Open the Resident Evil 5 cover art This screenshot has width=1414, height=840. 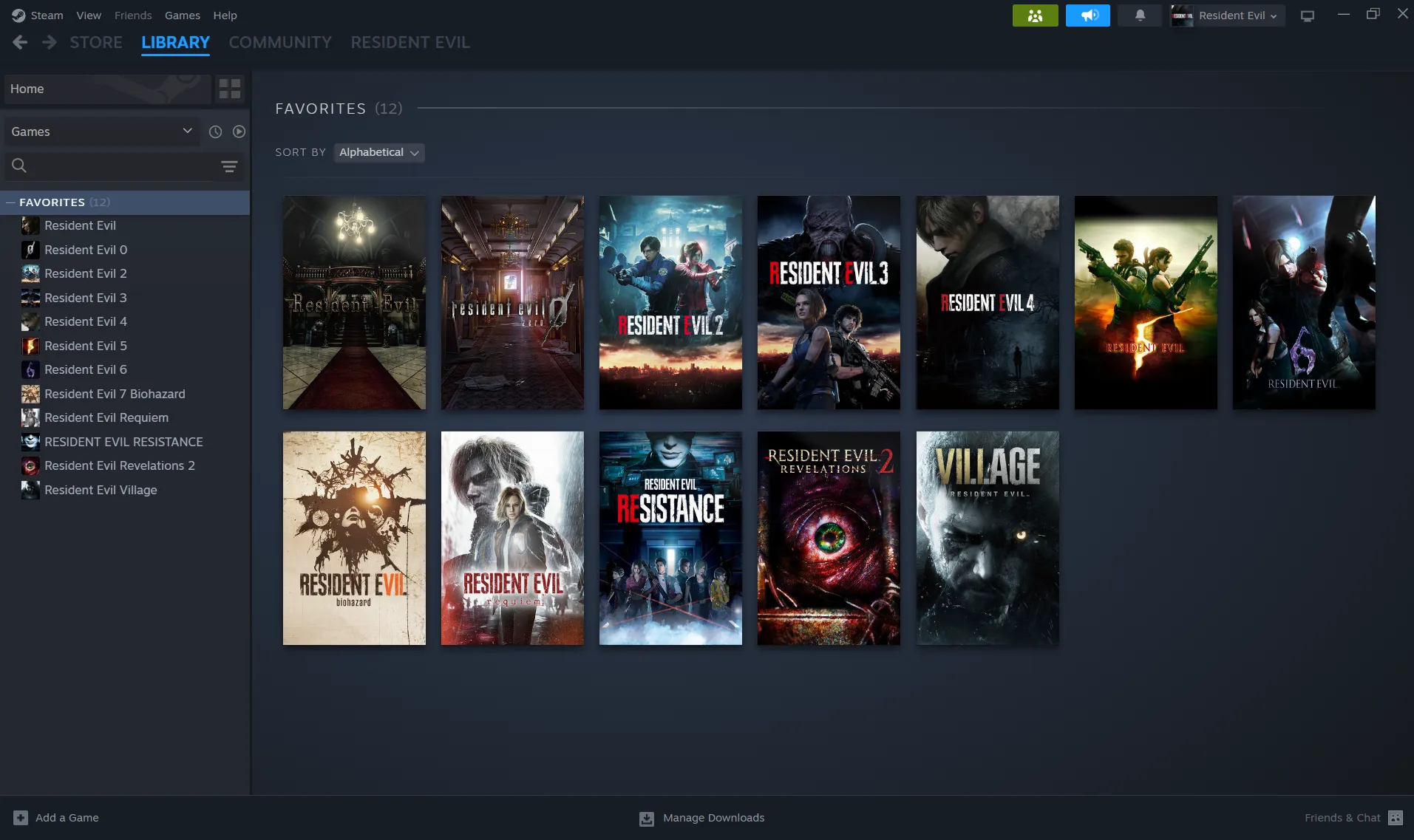(1146, 302)
